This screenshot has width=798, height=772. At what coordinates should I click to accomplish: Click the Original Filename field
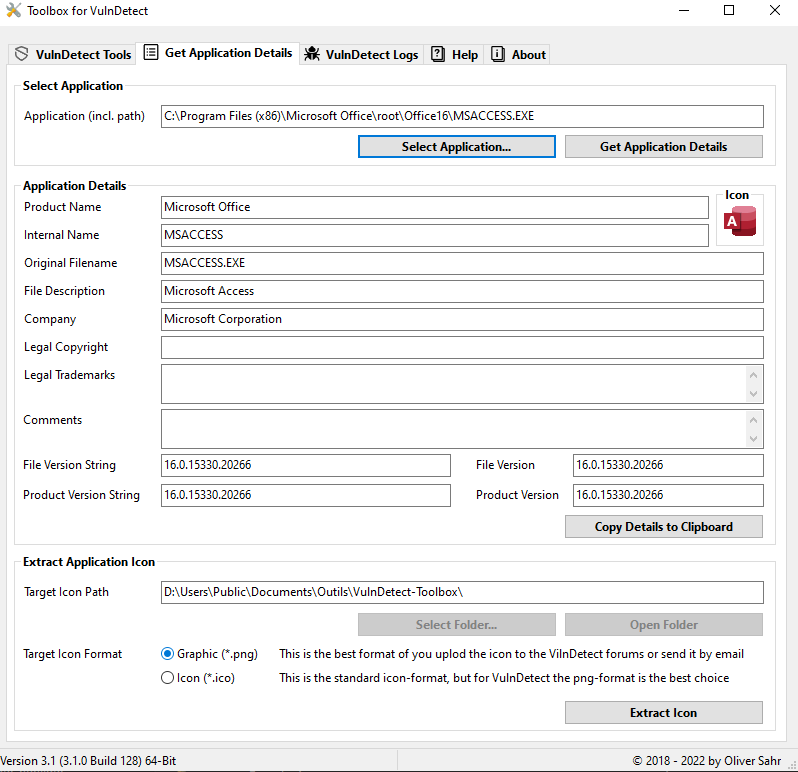462,263
